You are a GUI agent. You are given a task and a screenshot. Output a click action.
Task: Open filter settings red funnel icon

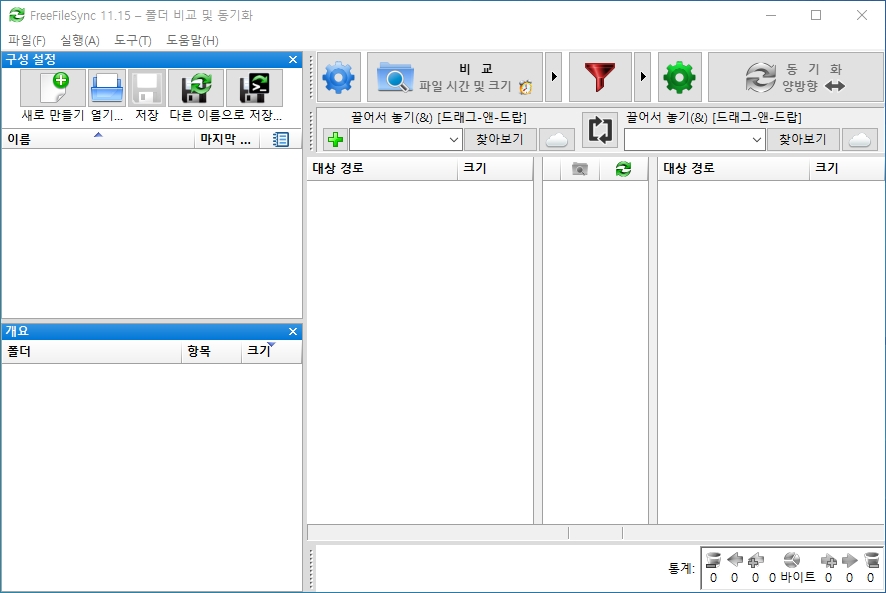click(x=600, y=77)
